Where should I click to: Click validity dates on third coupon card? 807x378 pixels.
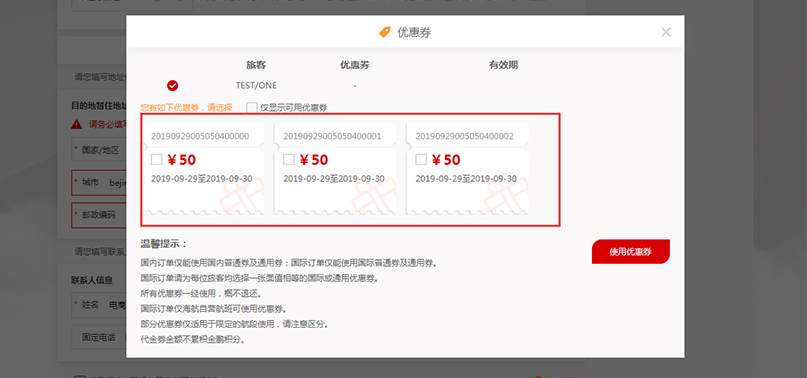click(466, 179)
